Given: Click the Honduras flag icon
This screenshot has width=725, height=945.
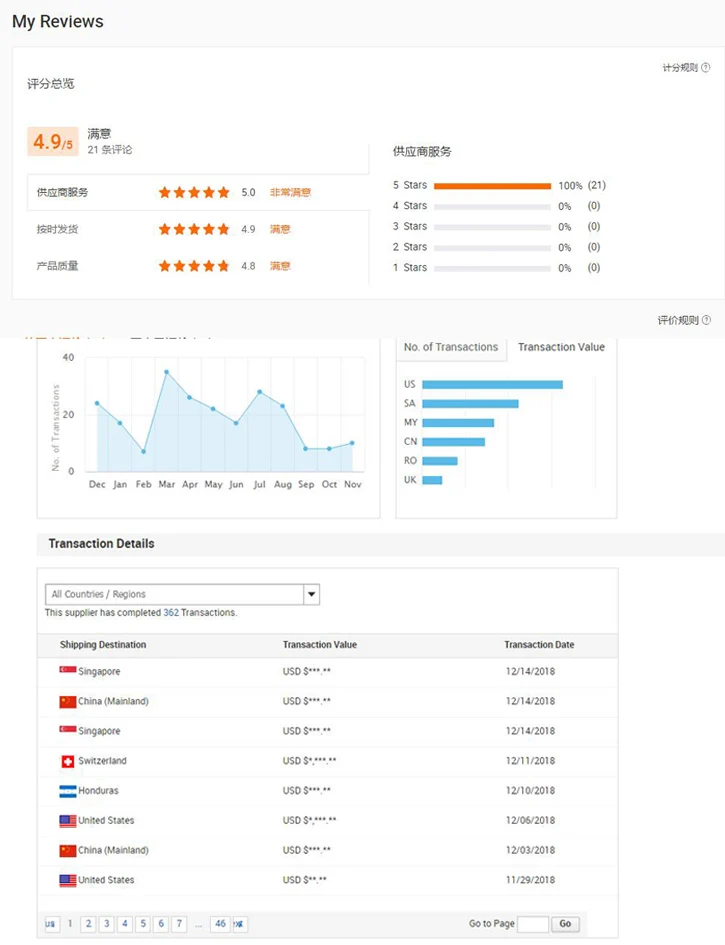Looking at the screenshot, I should coord(68,791).
